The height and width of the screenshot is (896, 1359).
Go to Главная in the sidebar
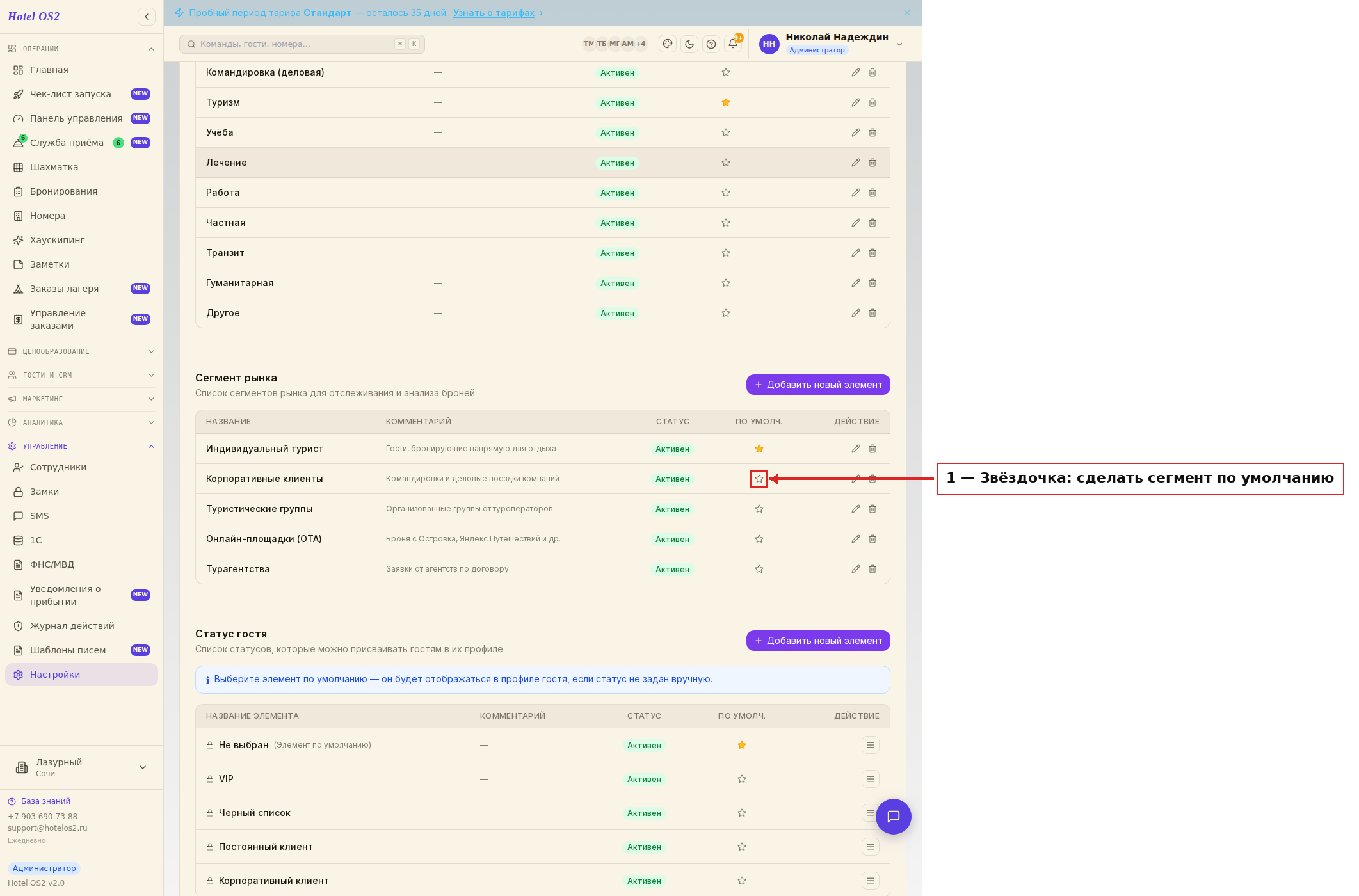[x=81, y=70]
